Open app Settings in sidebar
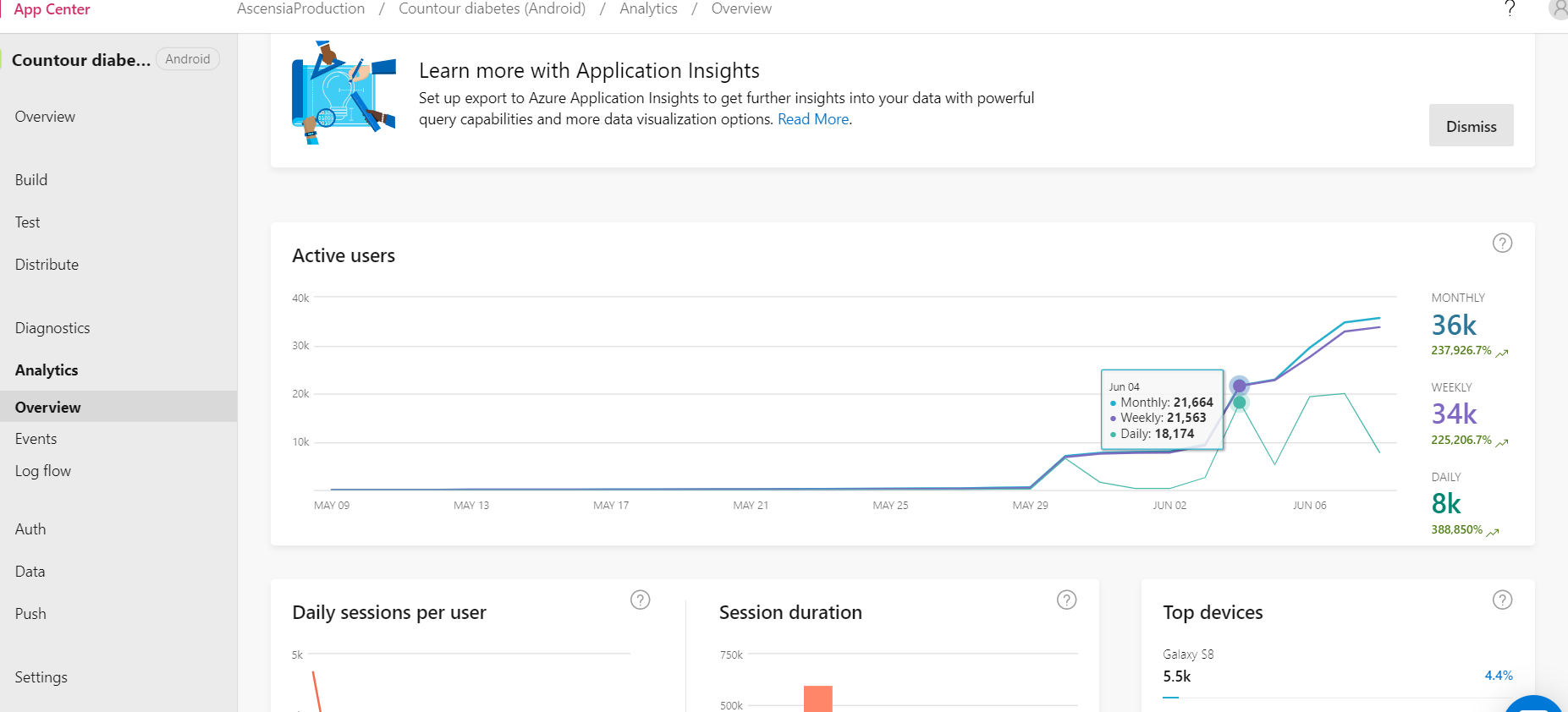 [41, 677]
